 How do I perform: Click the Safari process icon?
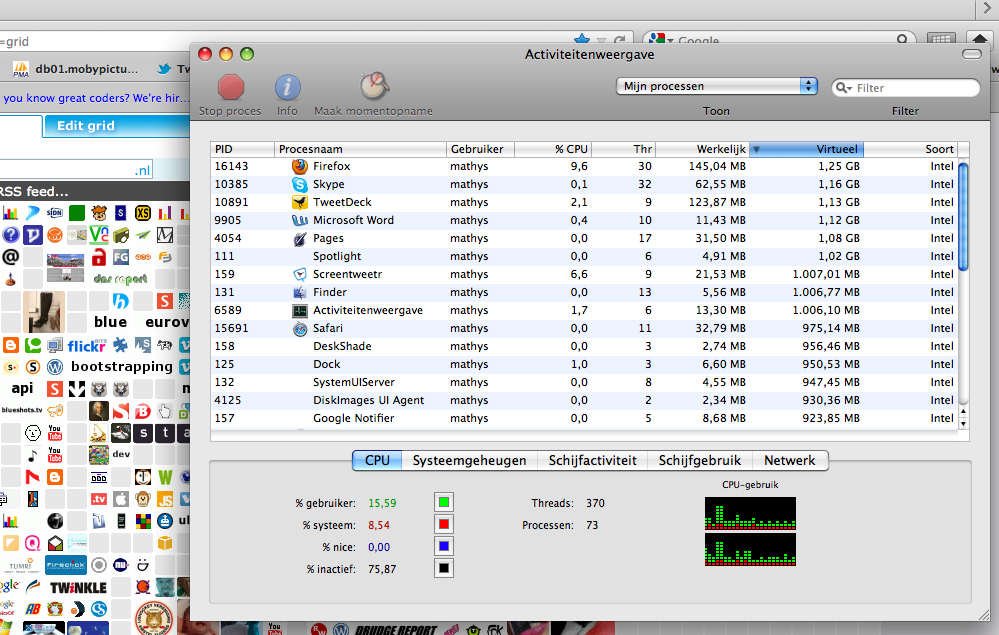click(x=300, y=328)
